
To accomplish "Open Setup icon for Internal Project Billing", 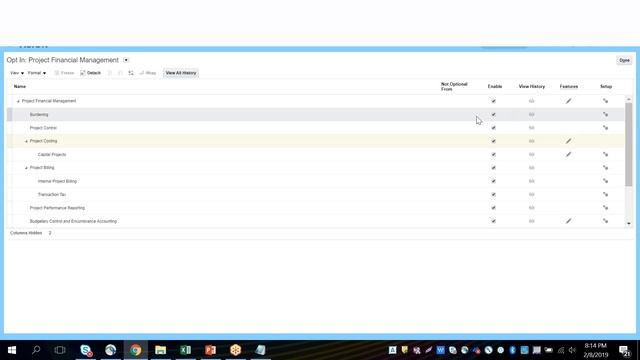I will click(605, 181).
